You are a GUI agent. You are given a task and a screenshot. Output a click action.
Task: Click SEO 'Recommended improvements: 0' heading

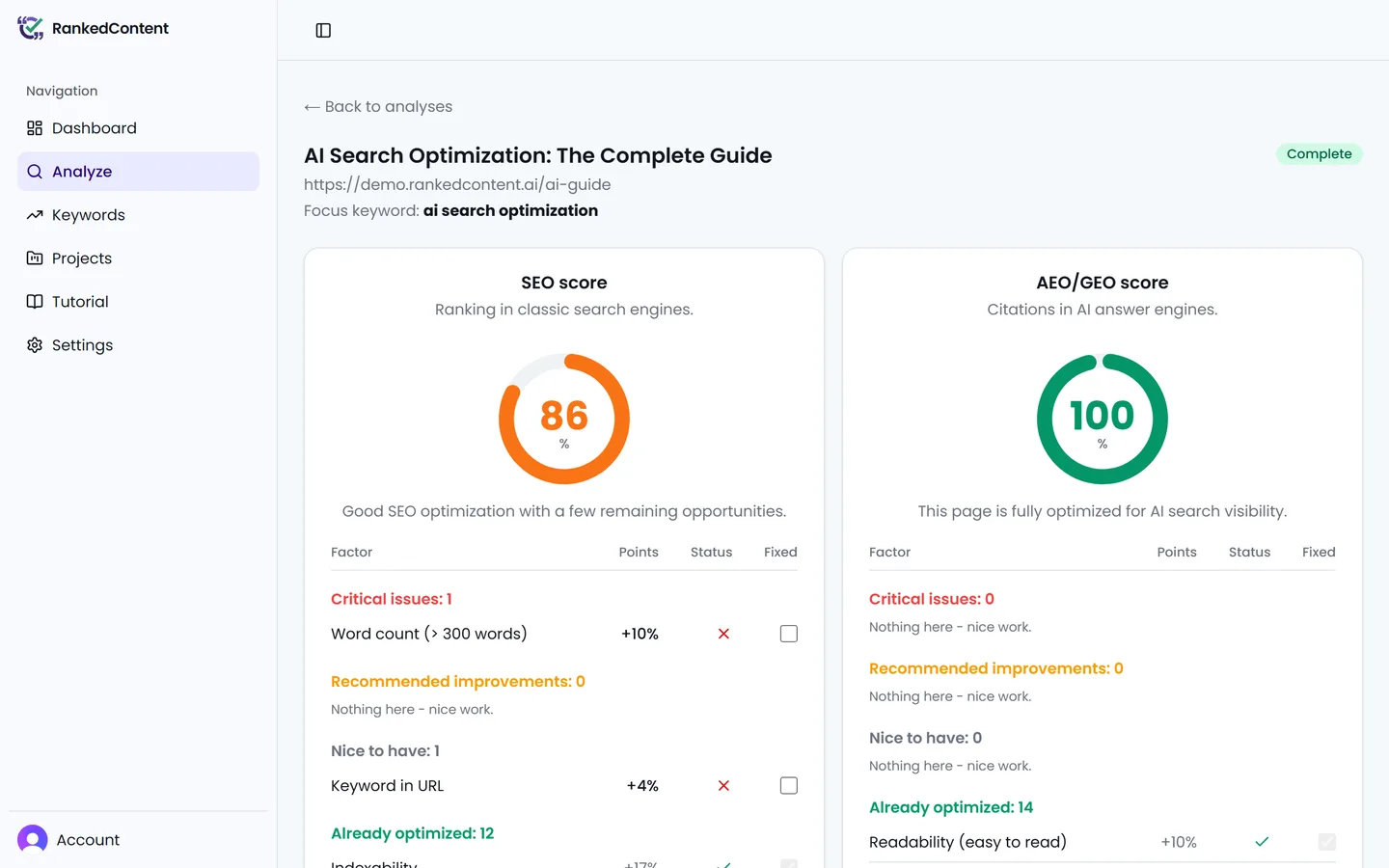(x=458, y=682)
